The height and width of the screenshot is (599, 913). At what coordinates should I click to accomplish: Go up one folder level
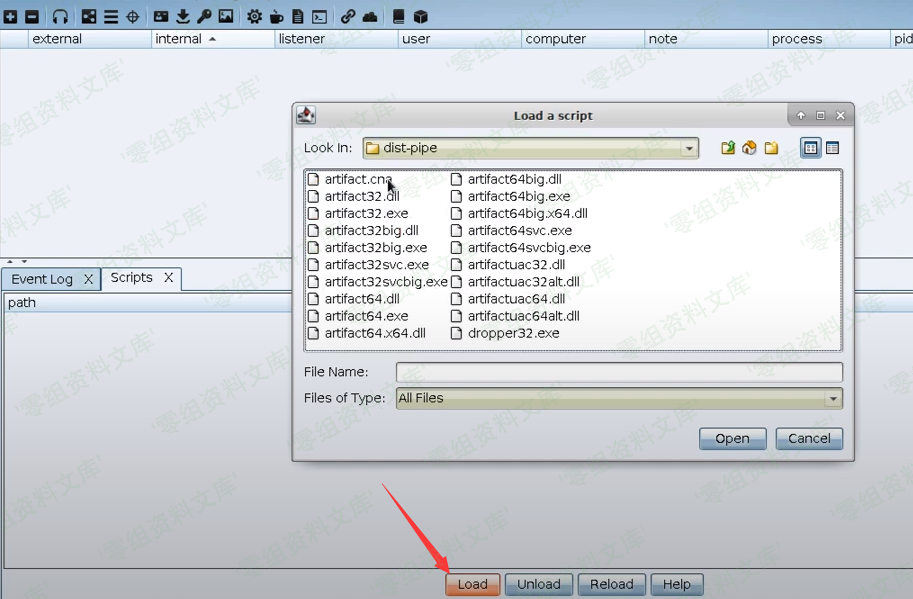click(728, 148)
